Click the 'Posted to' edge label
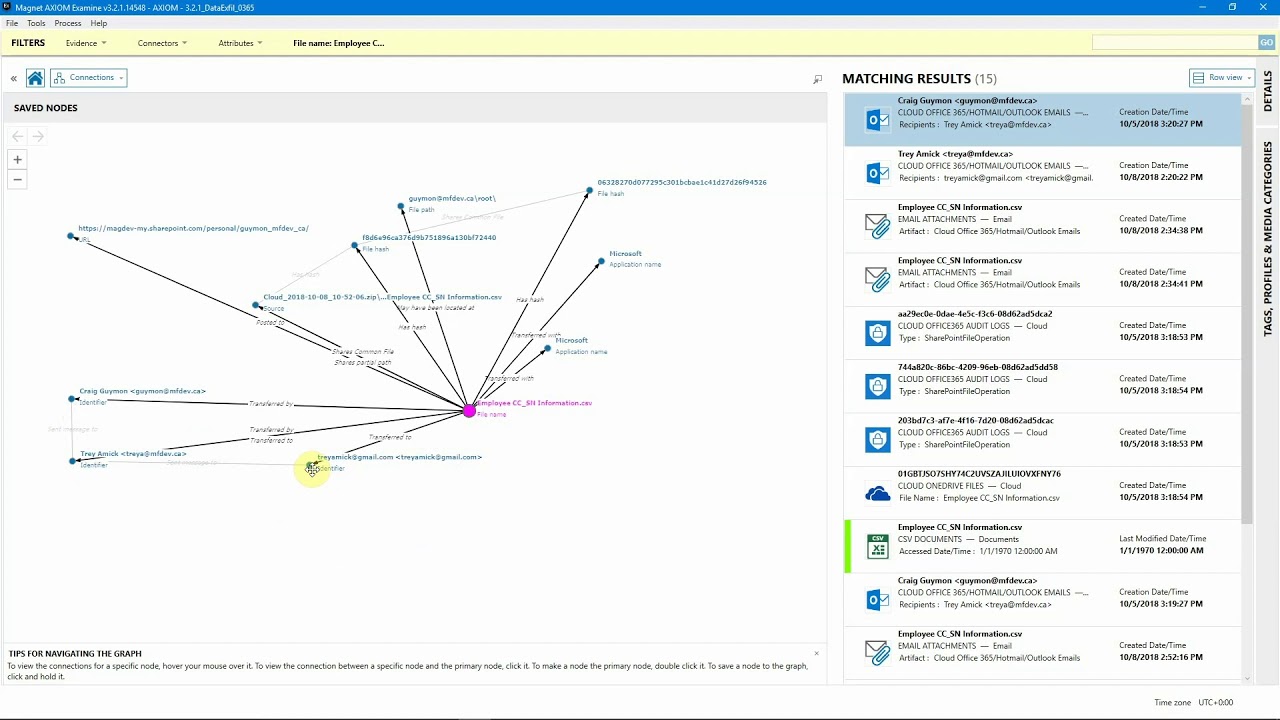Viewport: 1280px width, 720px height. pos(270,323)
